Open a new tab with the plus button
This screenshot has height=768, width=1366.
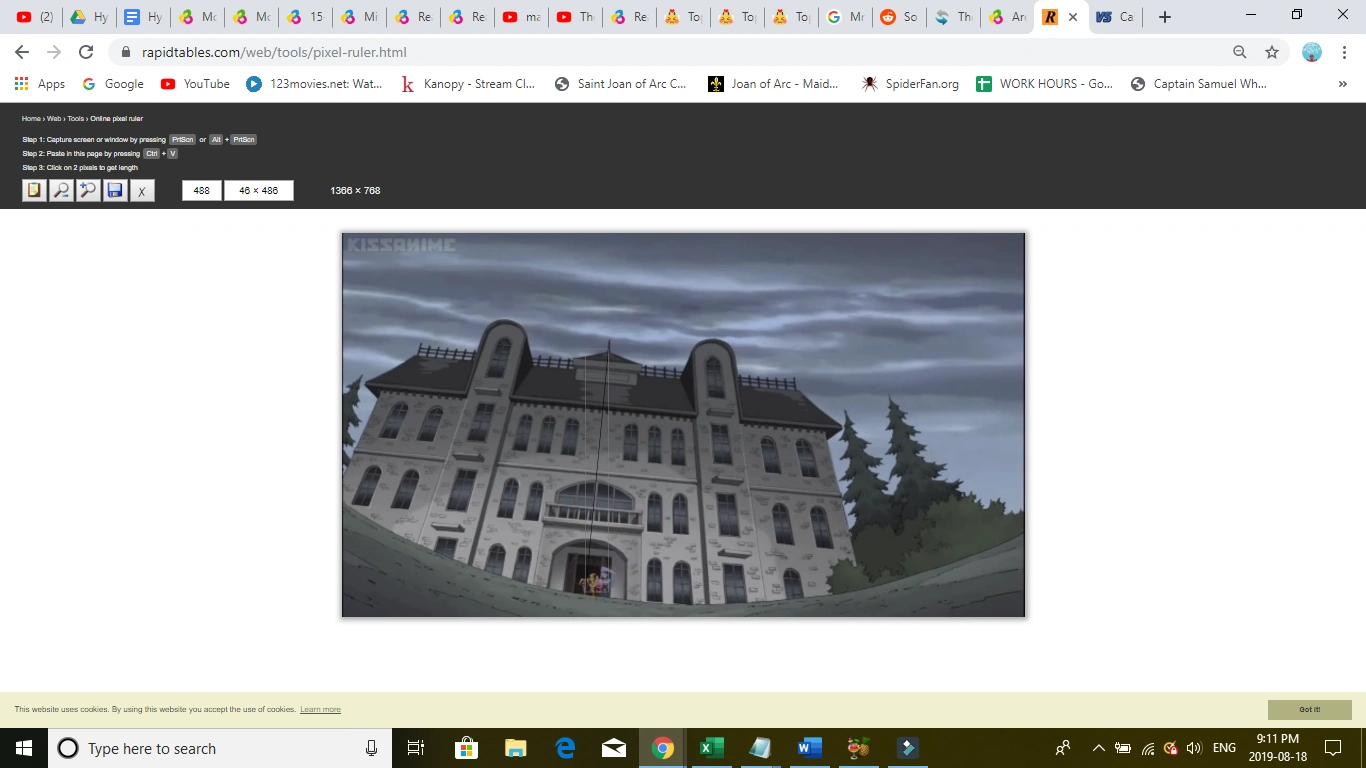(1165, 17)
